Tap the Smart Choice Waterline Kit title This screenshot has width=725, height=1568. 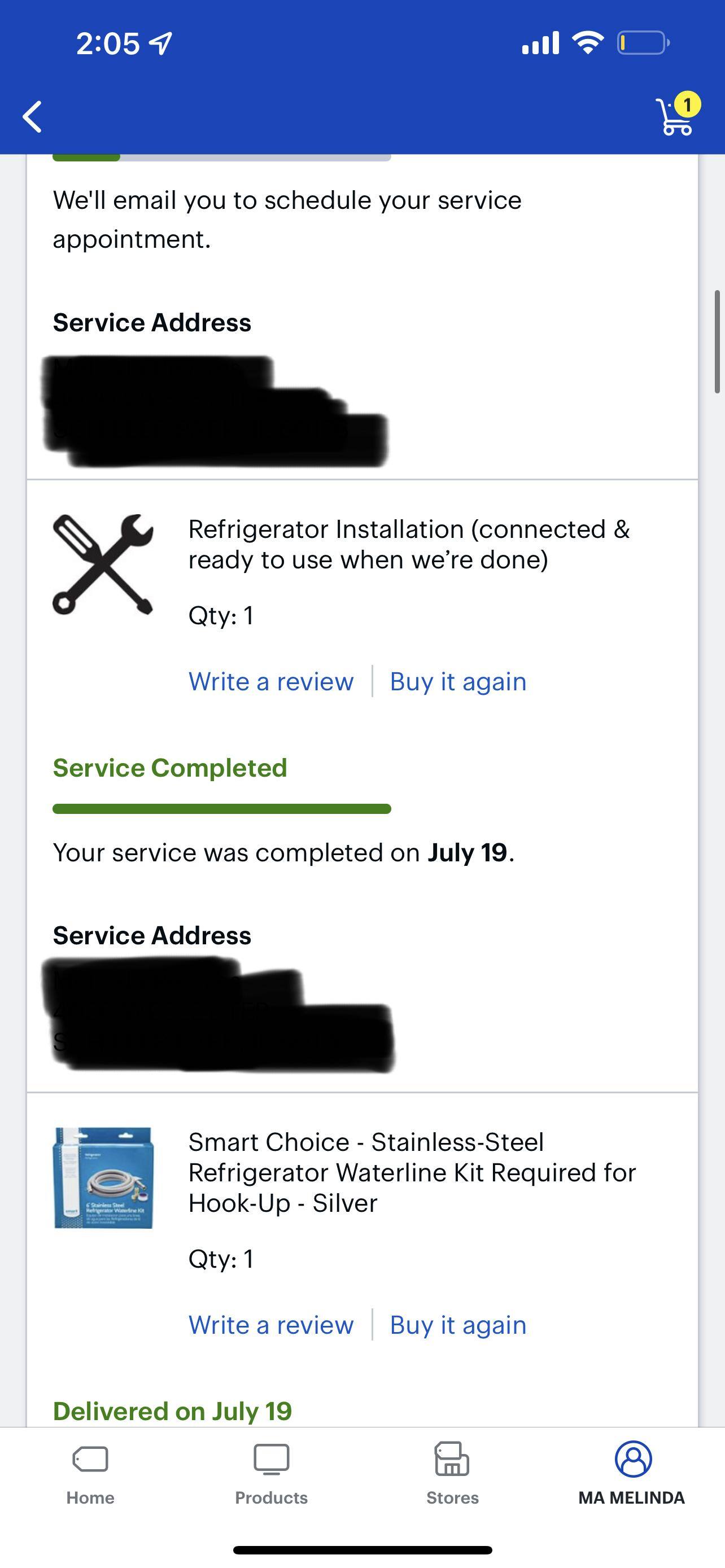(x=412, y=1172)
